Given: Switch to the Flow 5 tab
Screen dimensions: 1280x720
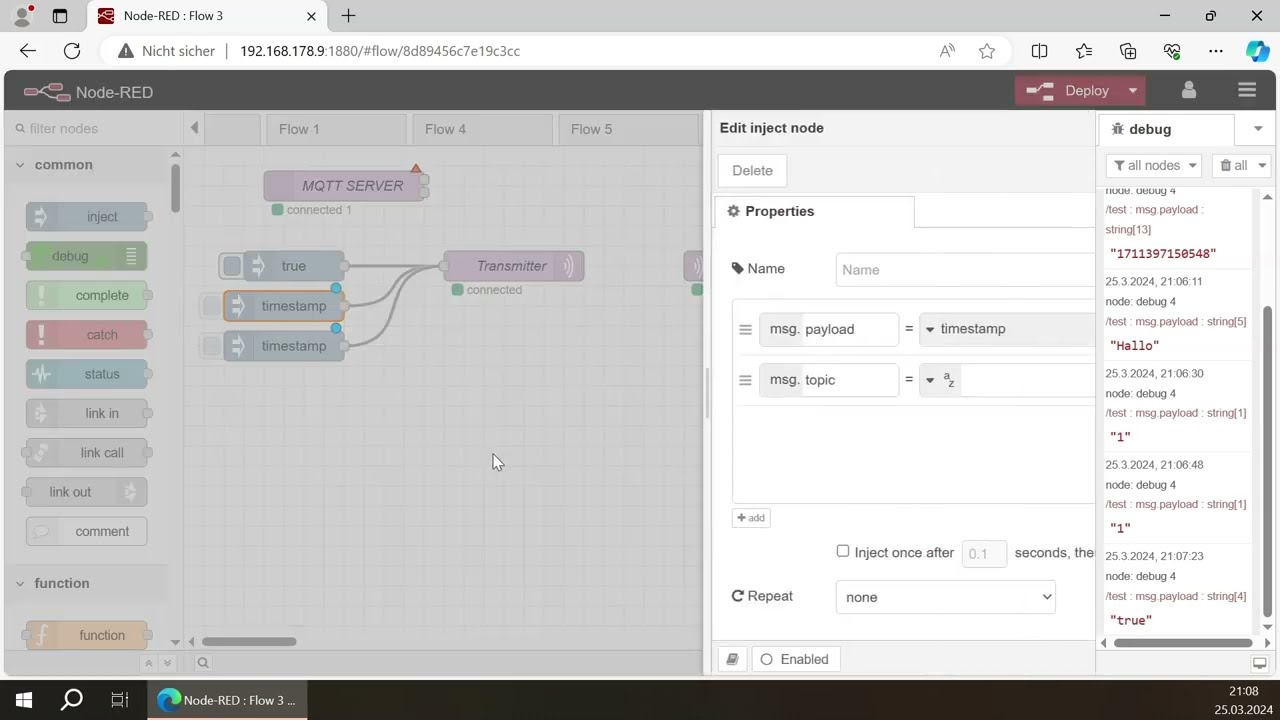Looking at the screenshot, I should [x=626, y=129].
